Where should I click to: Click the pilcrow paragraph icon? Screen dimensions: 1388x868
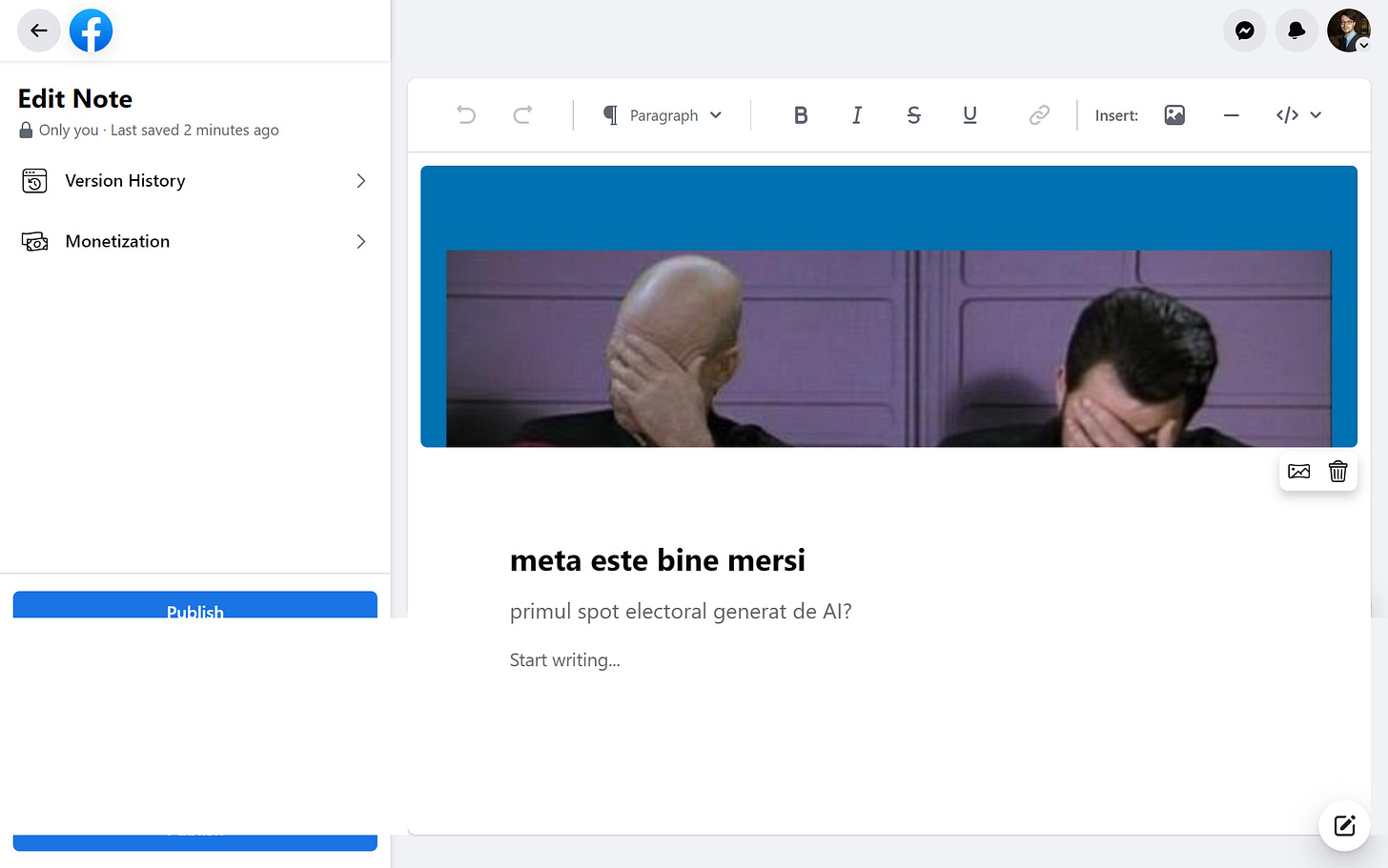(611, 115)
